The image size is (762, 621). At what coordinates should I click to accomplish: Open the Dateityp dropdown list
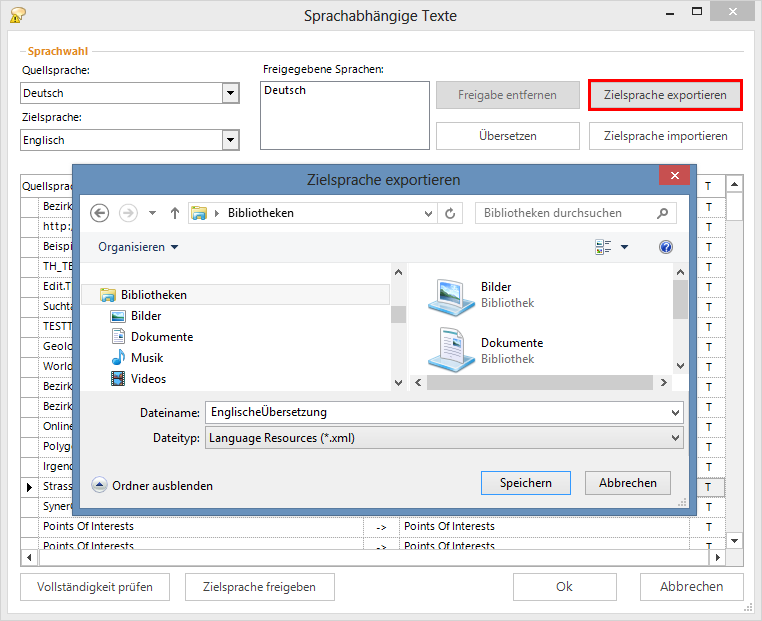(x=676, y=438)
